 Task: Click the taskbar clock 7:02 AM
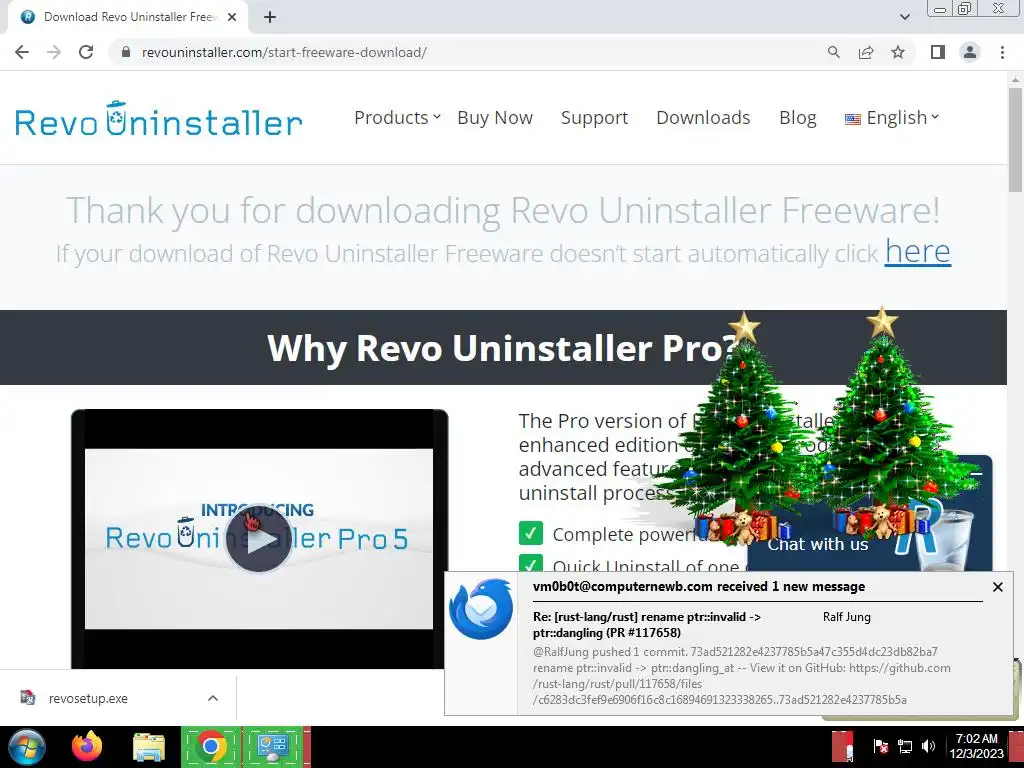click(x=976, y=746)
